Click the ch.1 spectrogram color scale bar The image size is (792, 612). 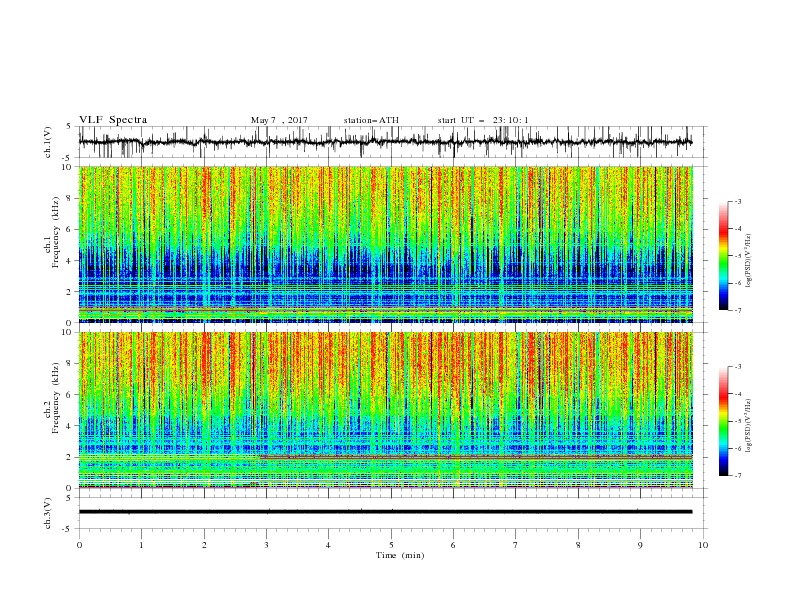724,256
